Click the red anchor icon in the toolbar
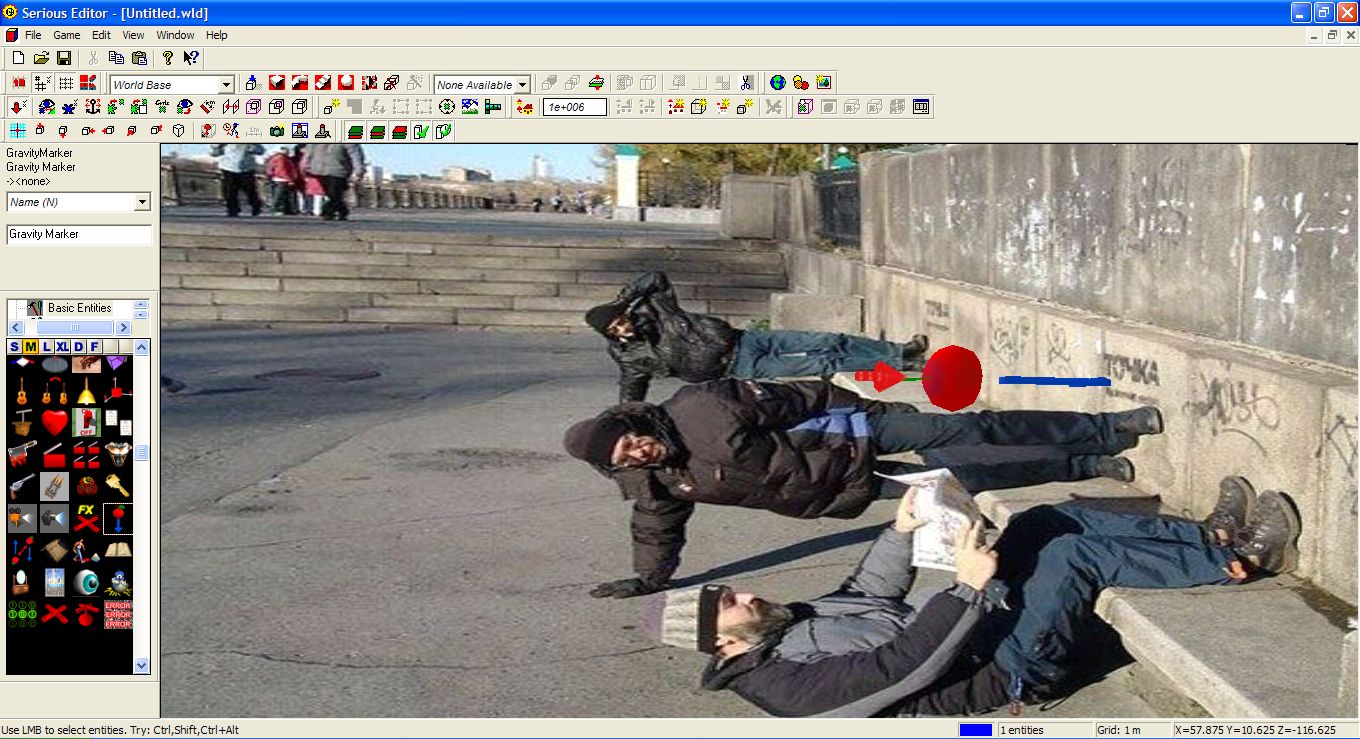This screenshot has height=739, width=1360. tap(93, 107)
